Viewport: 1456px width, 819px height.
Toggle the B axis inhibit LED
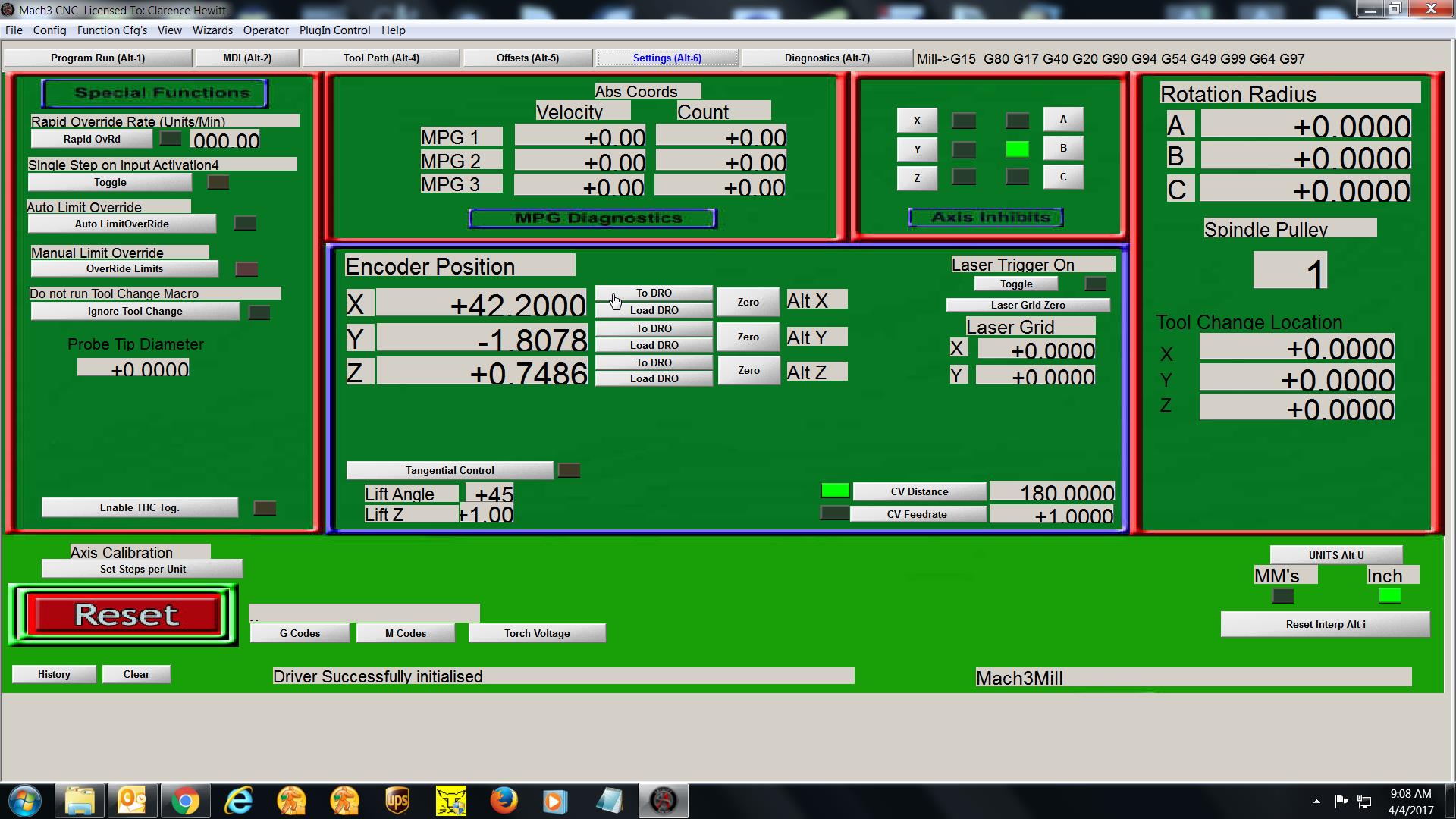(x=1017, y=149)
